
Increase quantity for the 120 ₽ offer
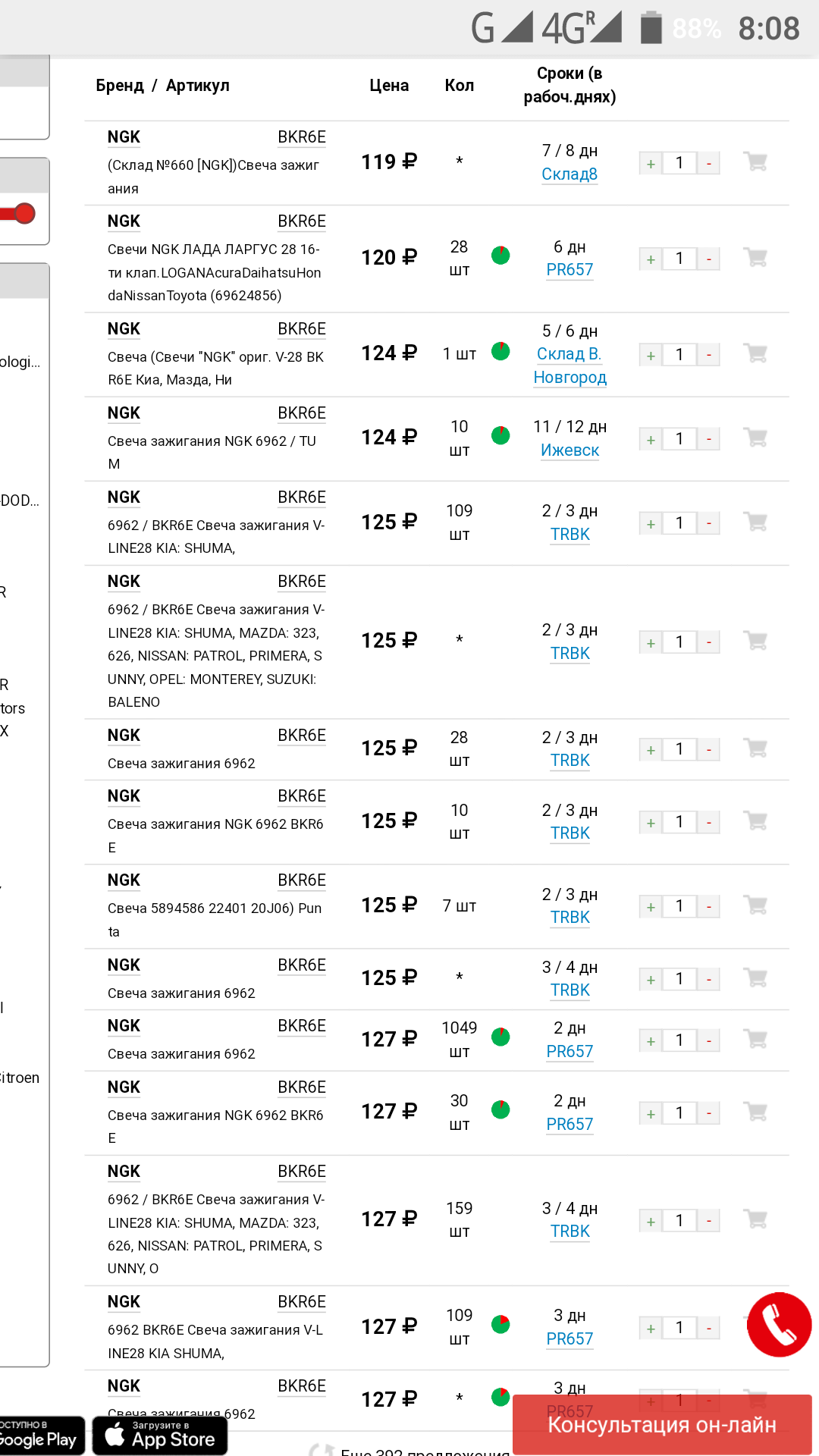(651, 259)
